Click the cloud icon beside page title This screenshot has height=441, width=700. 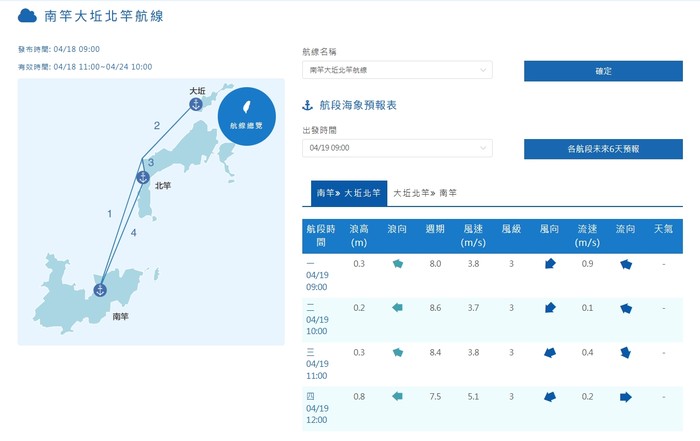28,15
